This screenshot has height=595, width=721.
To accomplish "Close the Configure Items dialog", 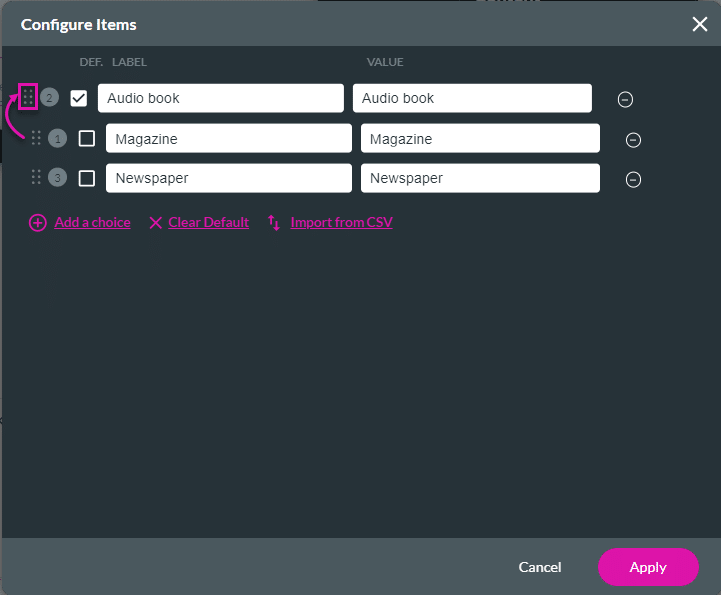I will [699, 24].
